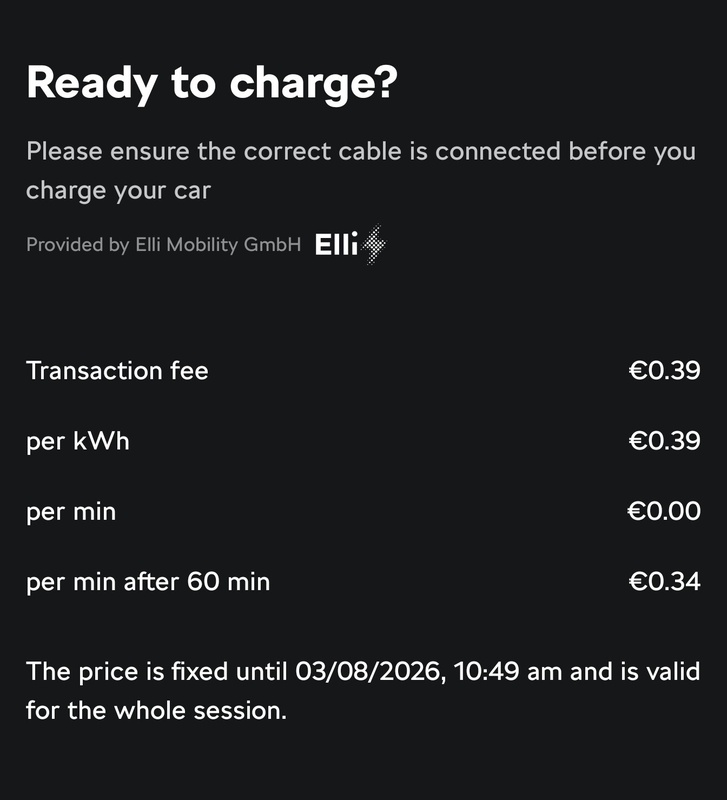Click the per min €0.00 price
The height and width of the screenshot is (800, 727).
[664, 511]
